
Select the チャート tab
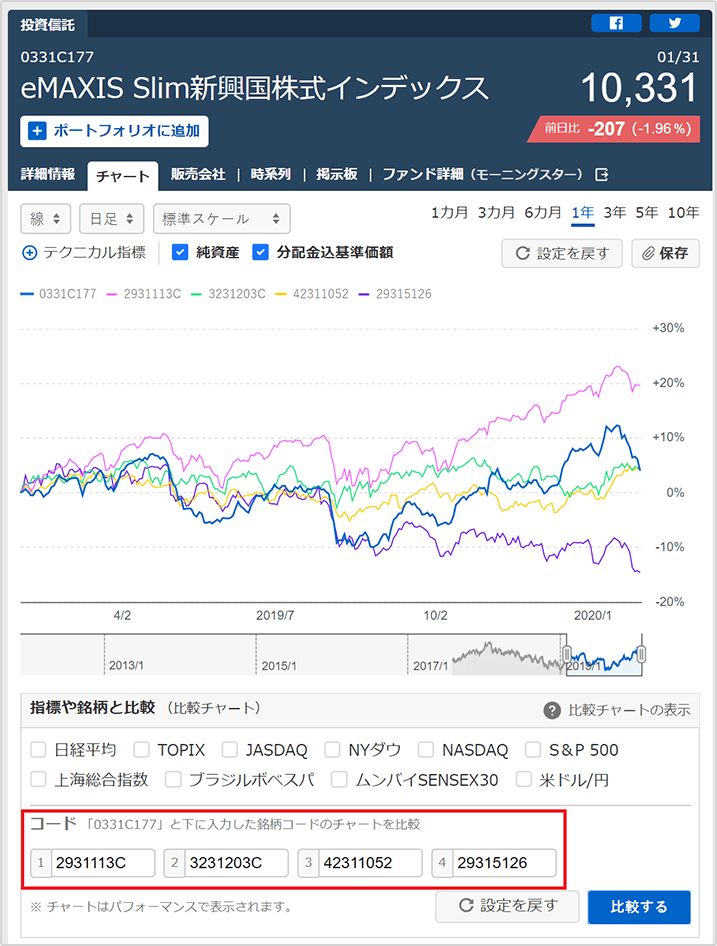(123, 176)
